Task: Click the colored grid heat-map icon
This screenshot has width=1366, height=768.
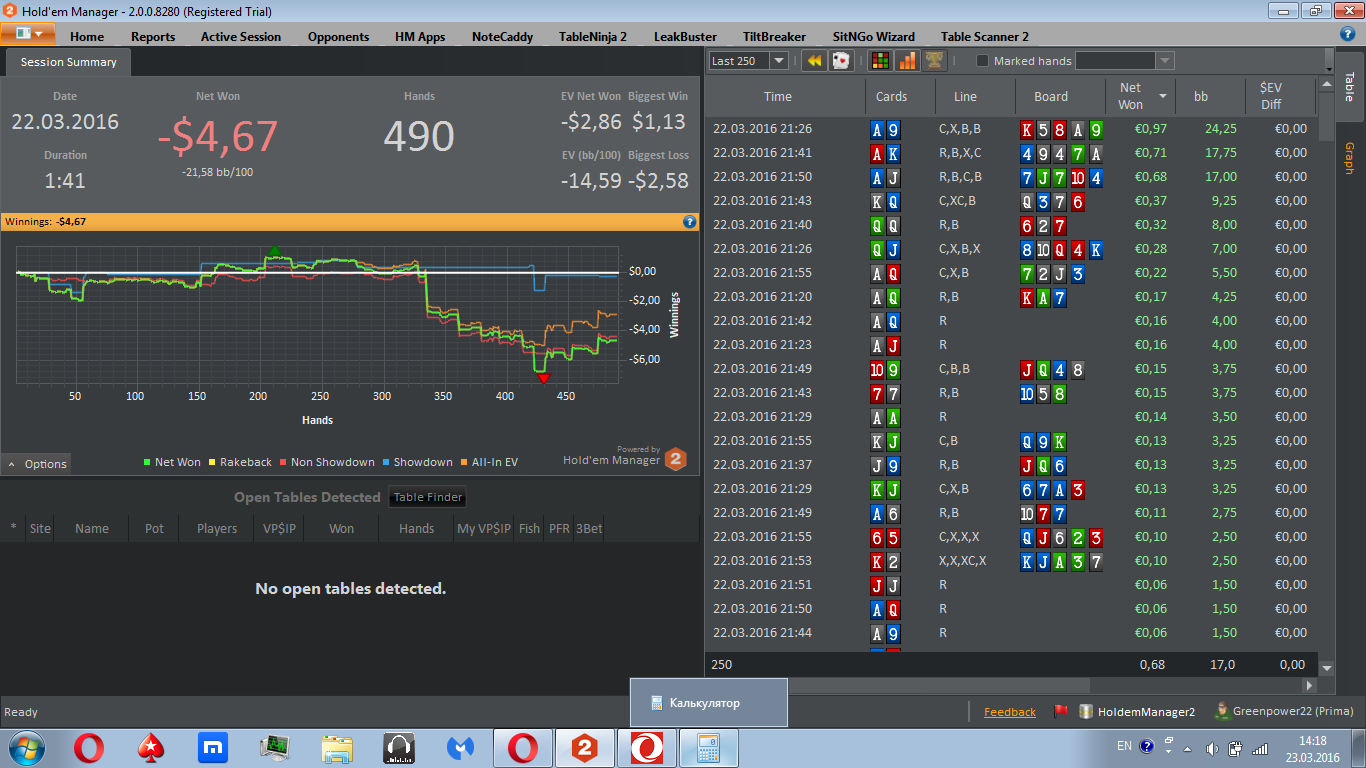Action: pyautogui.click(x=880, y=61)
